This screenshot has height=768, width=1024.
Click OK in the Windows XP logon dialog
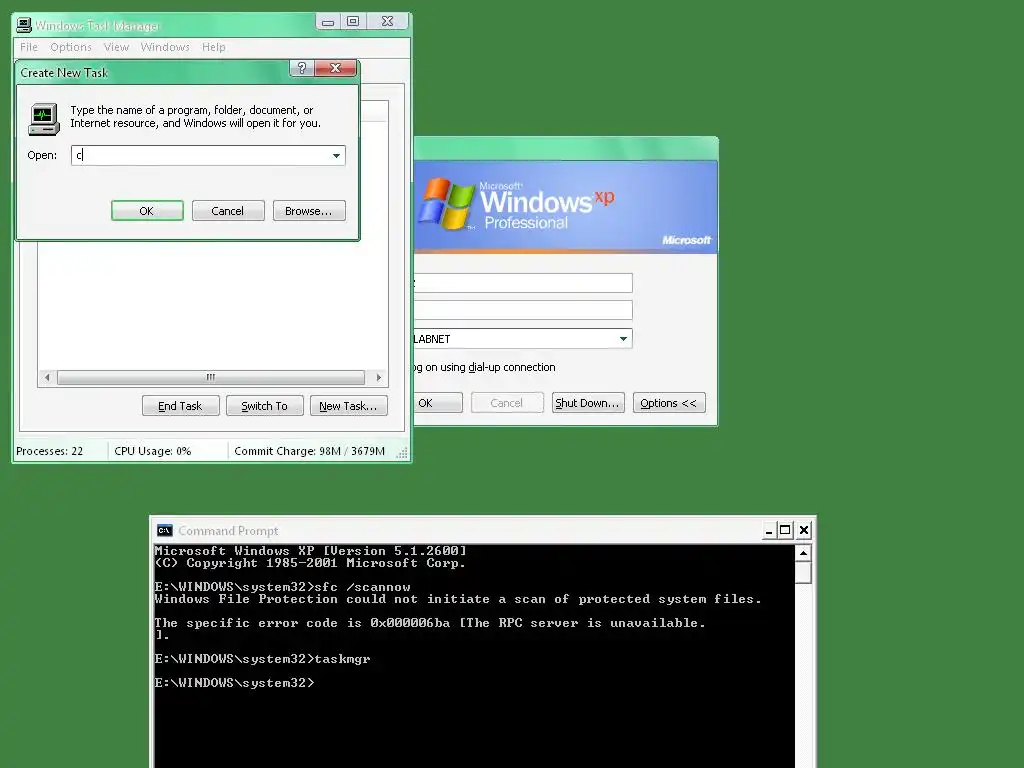[x=438, y=403]
